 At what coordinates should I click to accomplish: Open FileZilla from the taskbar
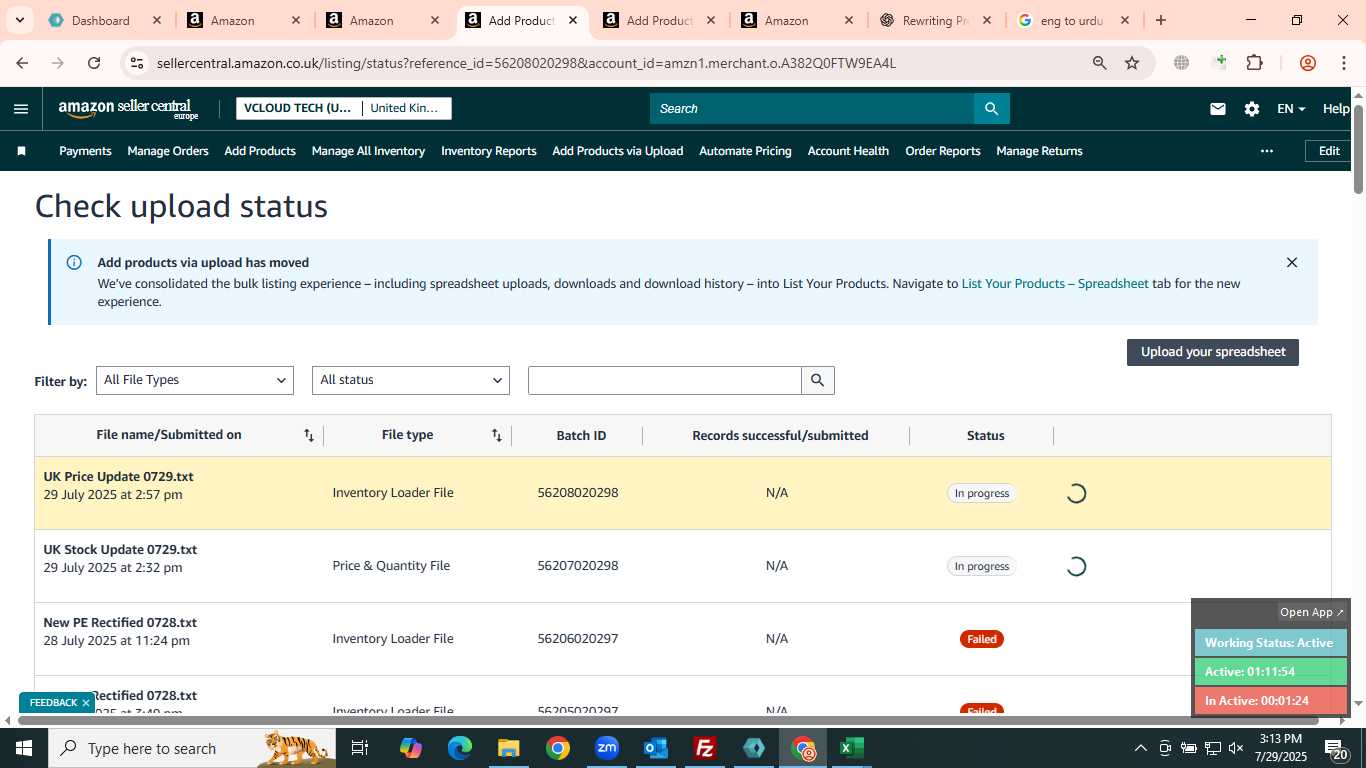705,748
